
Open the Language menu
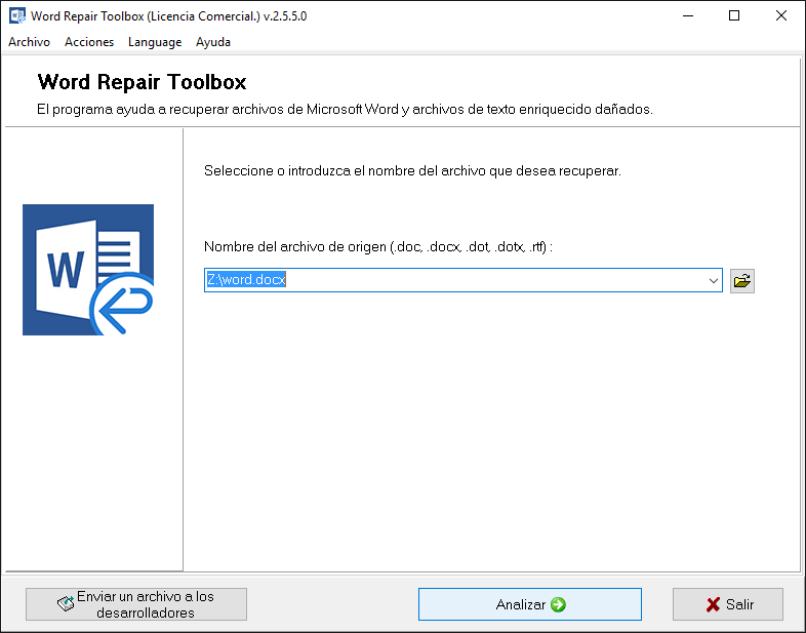coord(153,42)
